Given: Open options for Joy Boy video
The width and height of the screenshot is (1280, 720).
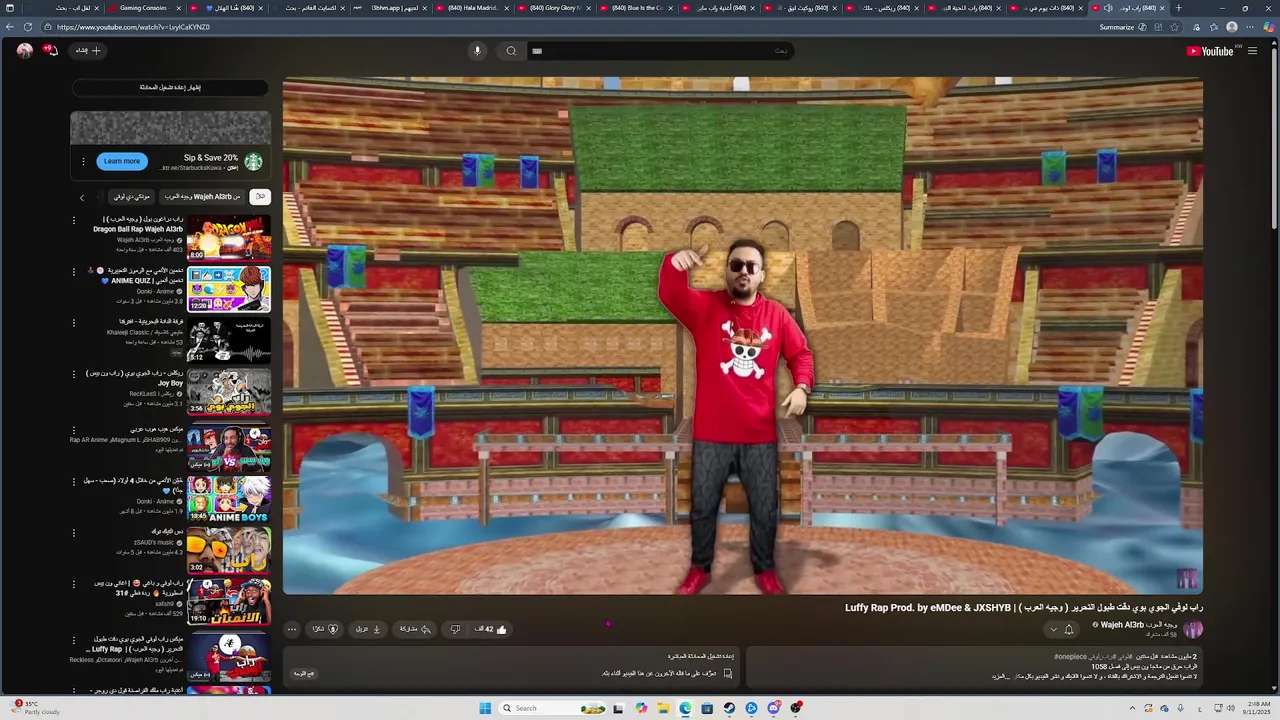Looking at the screenshot, I should 73,375.
